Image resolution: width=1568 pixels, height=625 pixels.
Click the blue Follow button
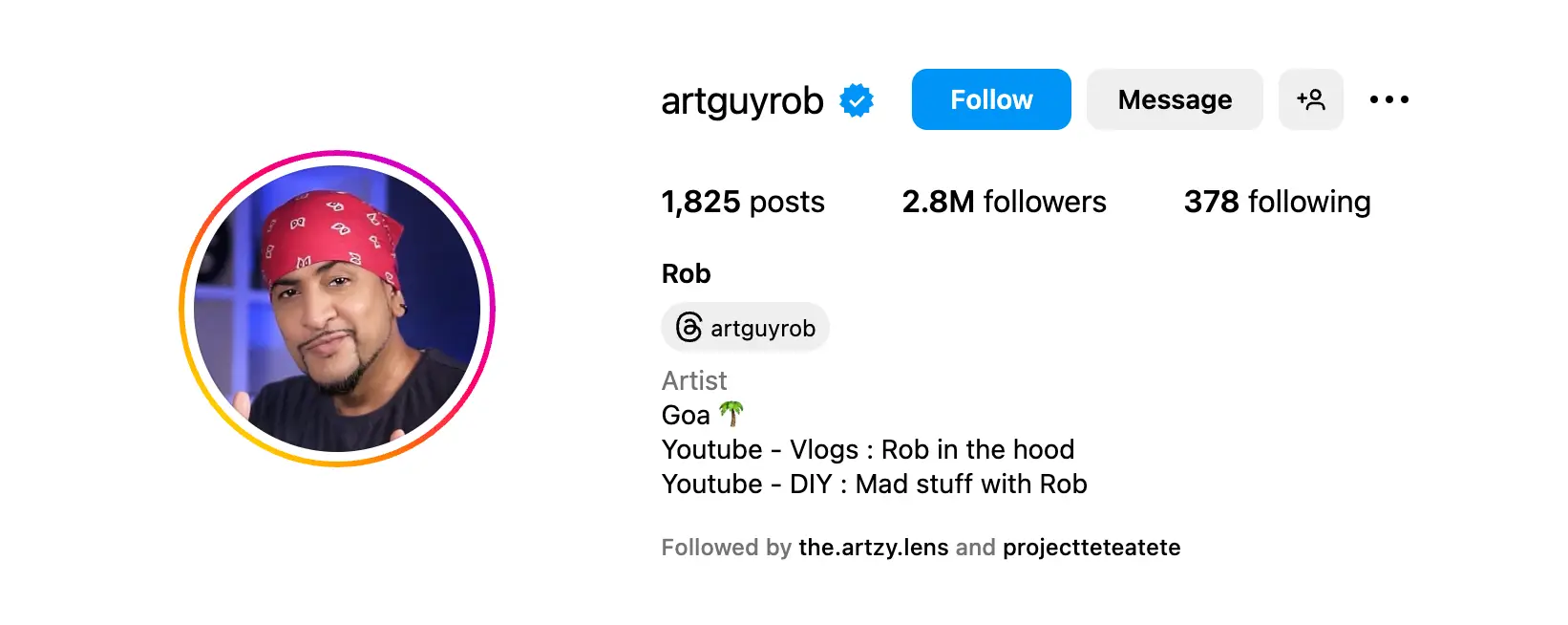point(990,99)
